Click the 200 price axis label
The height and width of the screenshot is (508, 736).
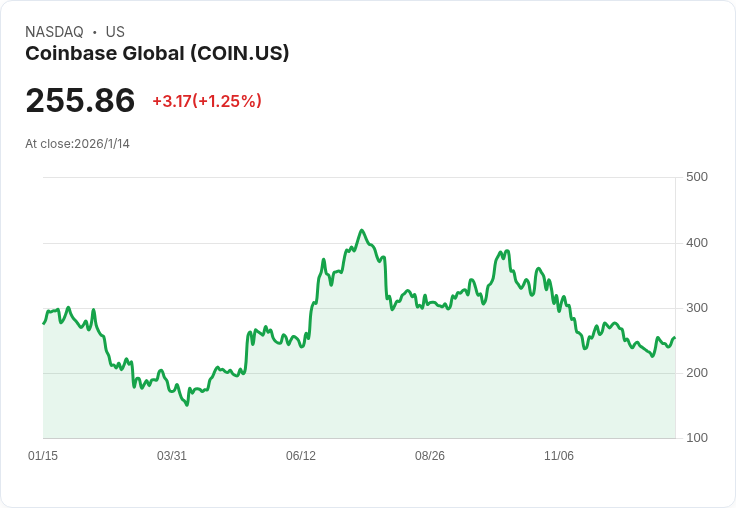click(x=696, y=373)
